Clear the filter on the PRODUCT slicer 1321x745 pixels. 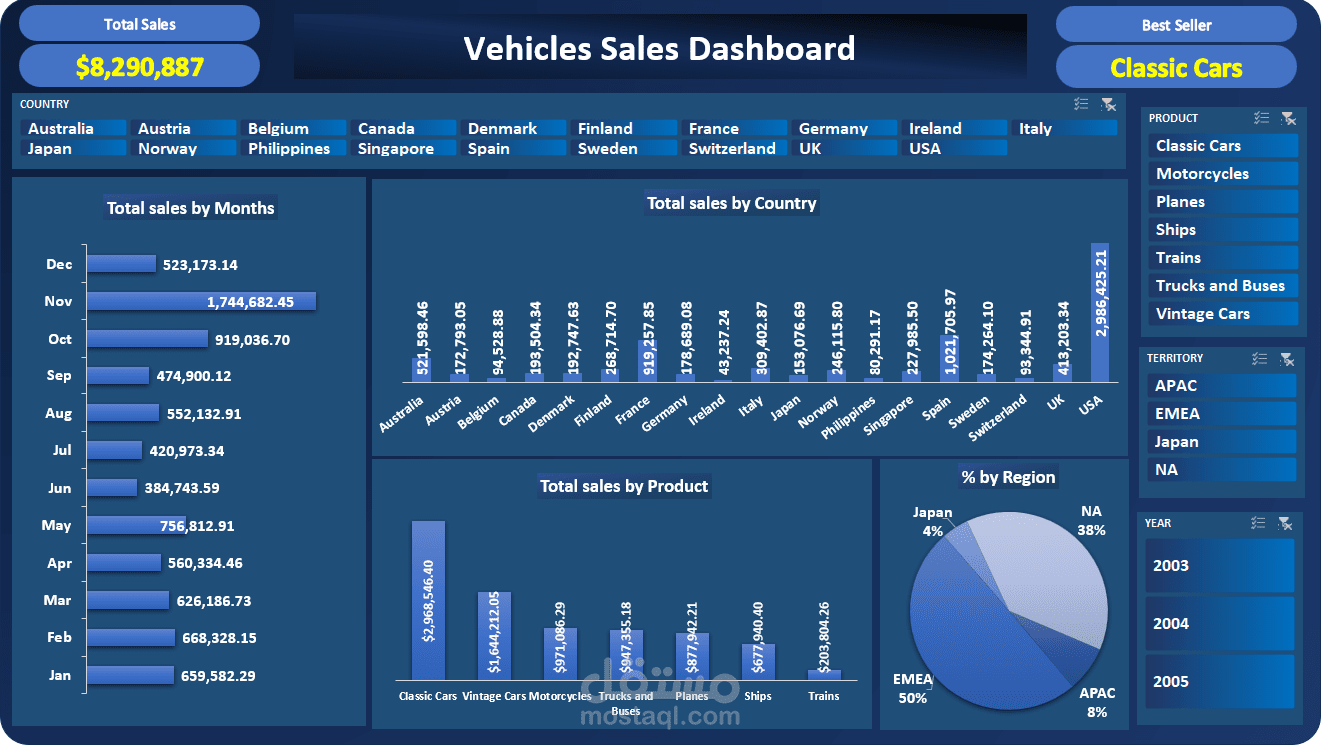pos(1289,118)
